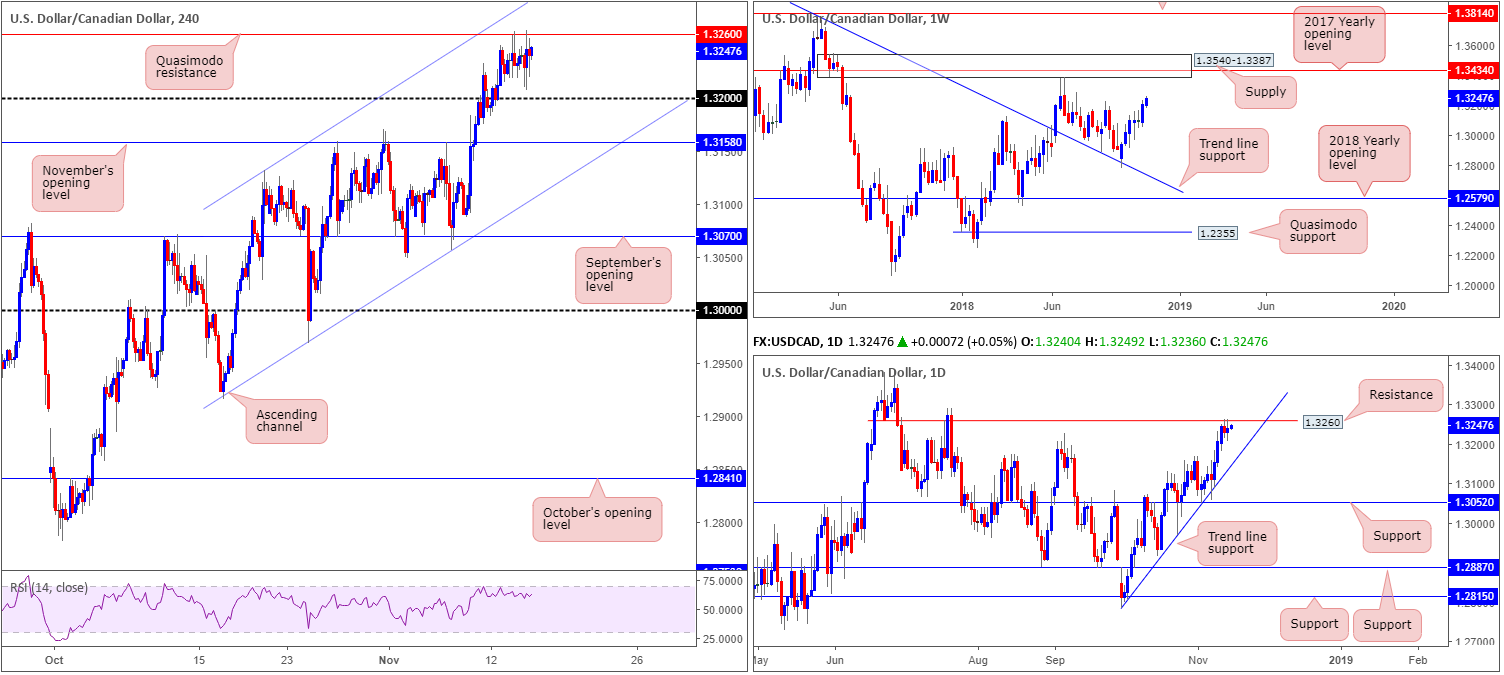This screenshot has height=675, width=1504.
Task: Select the Supply callout on weekly chart
Action: pos(1265,93)
